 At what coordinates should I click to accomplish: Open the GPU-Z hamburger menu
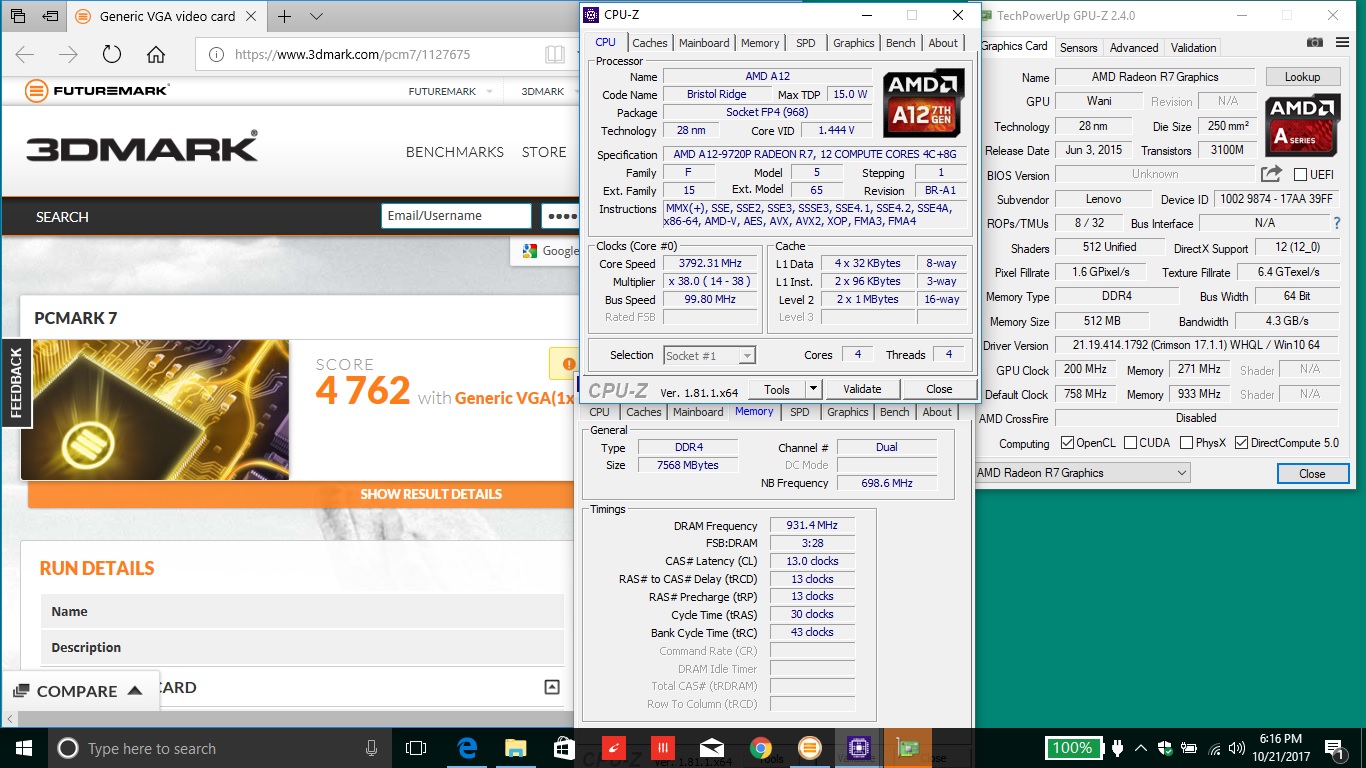1340,42
